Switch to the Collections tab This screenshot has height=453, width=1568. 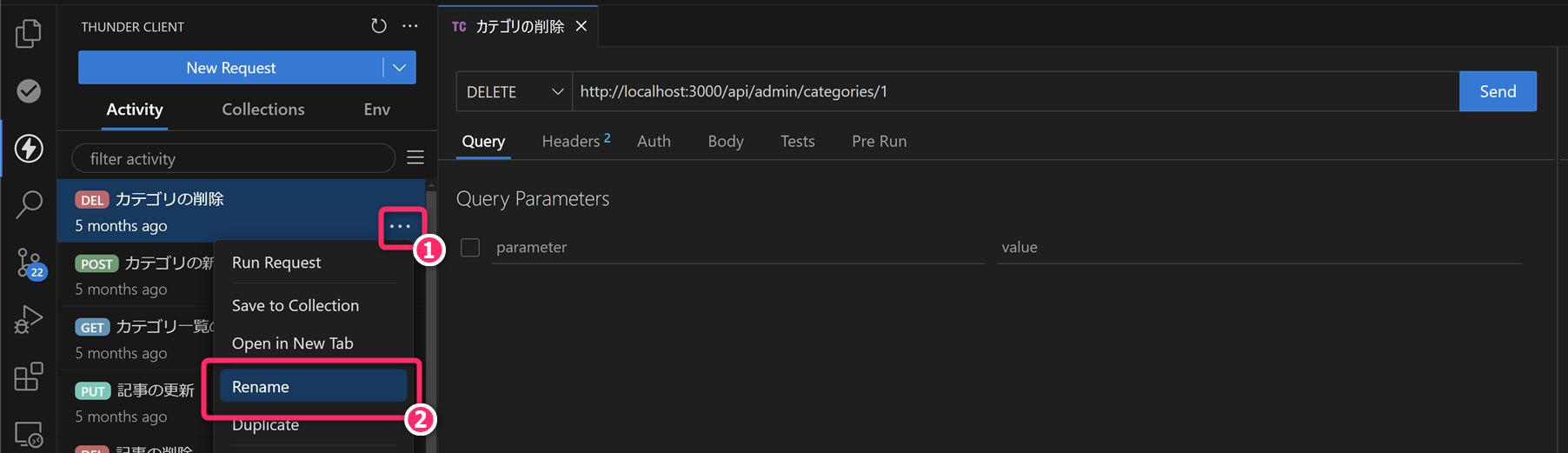(262, 110)
